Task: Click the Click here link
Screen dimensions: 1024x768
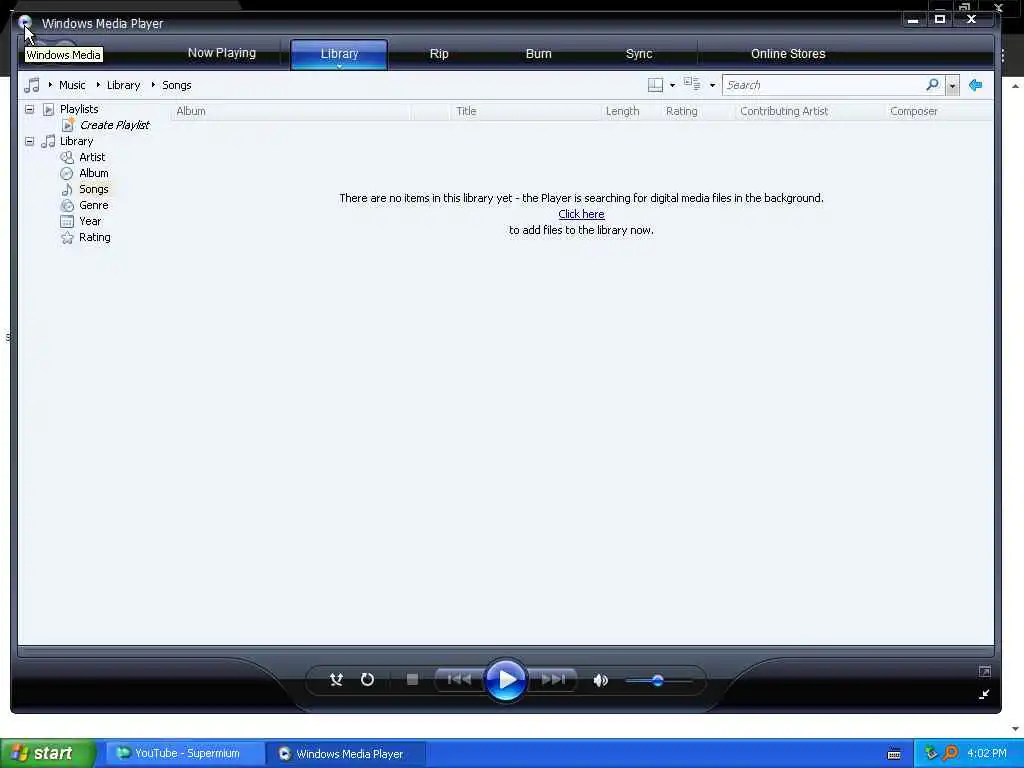Action: (581, 214)
